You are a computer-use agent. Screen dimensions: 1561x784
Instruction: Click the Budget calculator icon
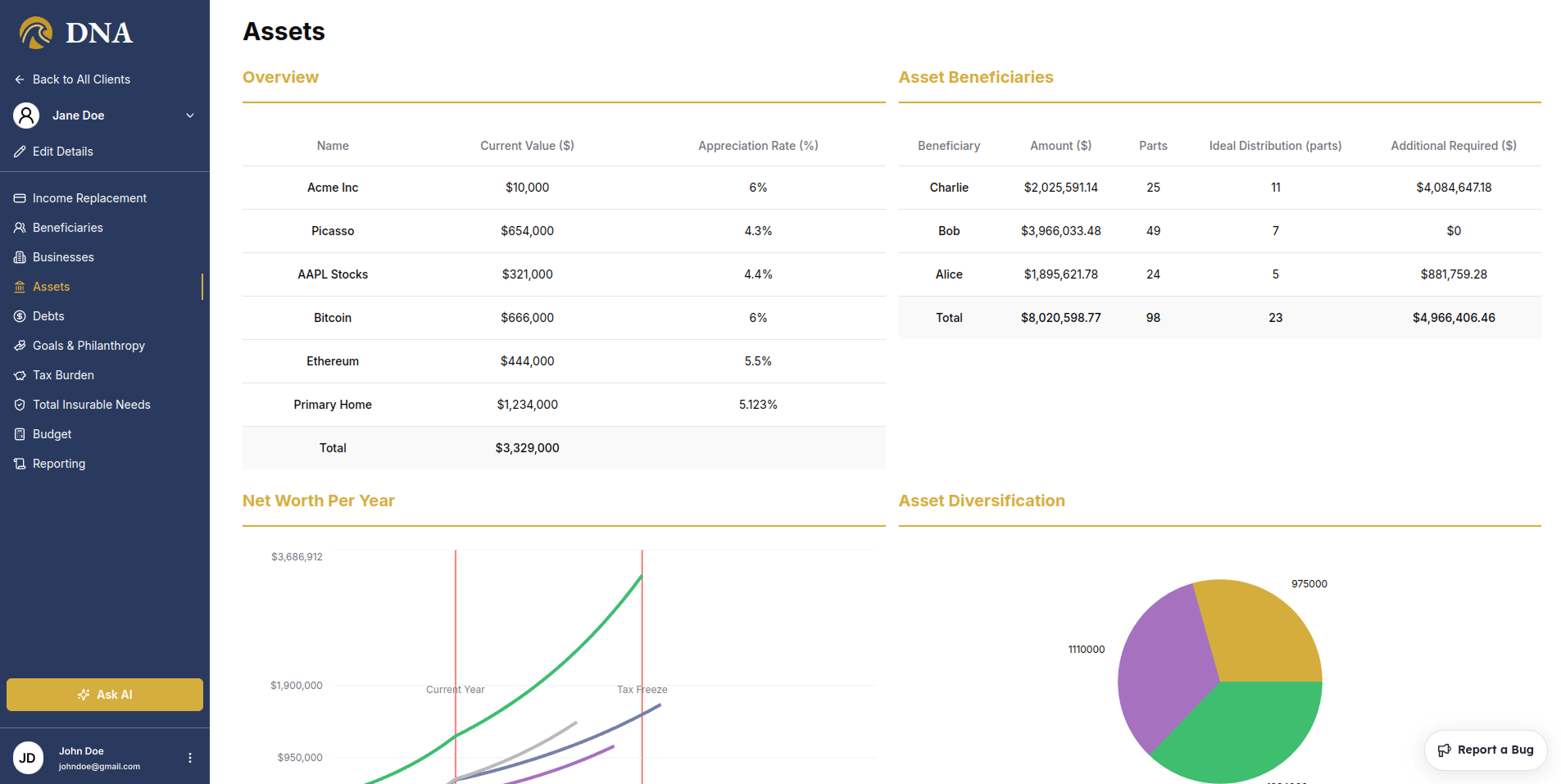pos(20,434)
